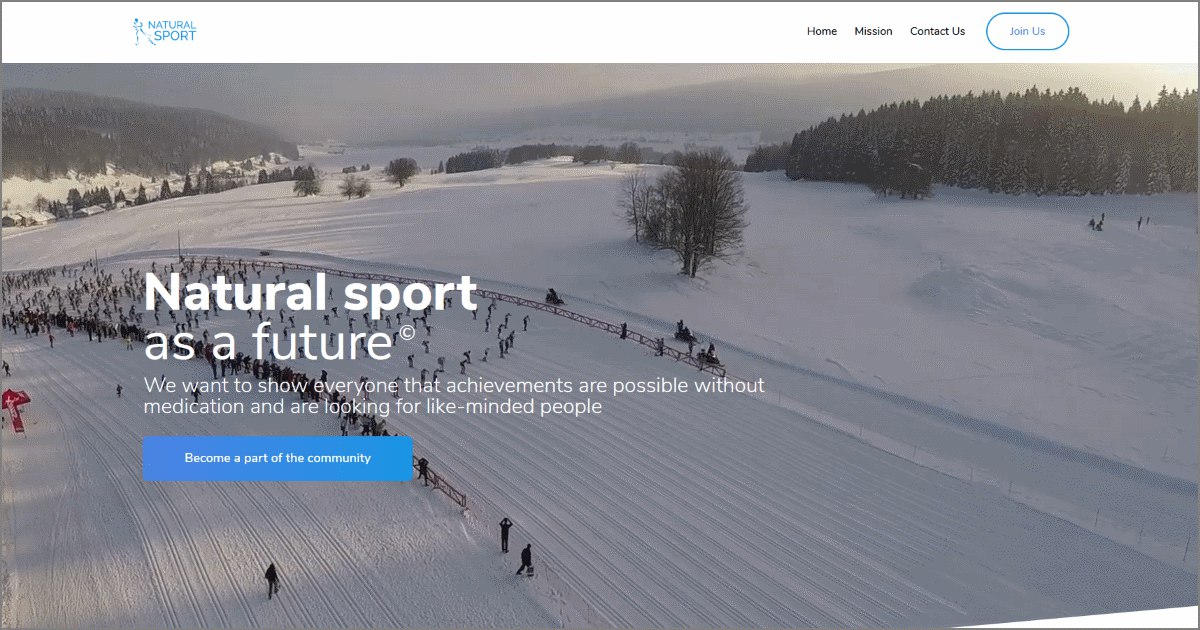Click the two standing people at the bottom center

click(x=515, y=548)
